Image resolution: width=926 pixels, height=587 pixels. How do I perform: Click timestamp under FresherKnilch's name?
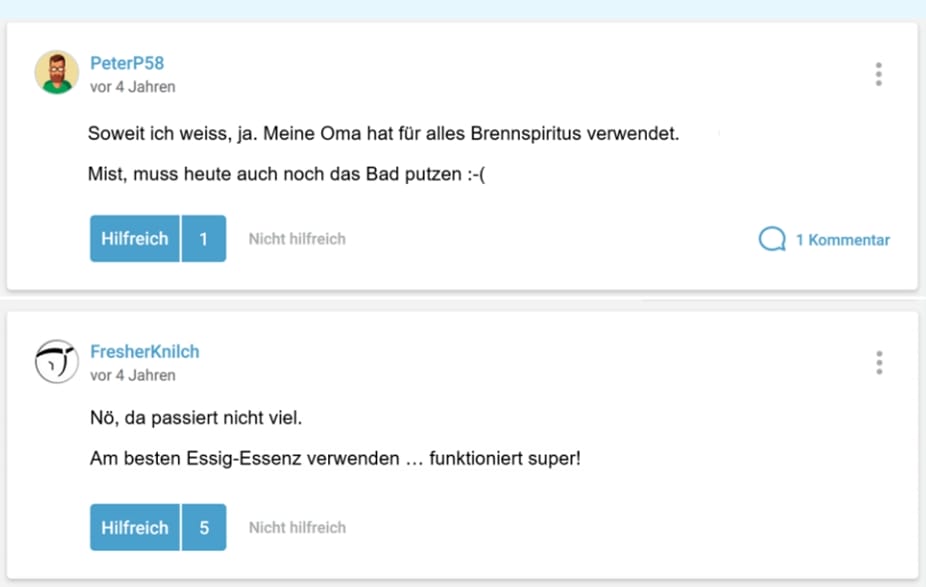[x=132, y=375]
